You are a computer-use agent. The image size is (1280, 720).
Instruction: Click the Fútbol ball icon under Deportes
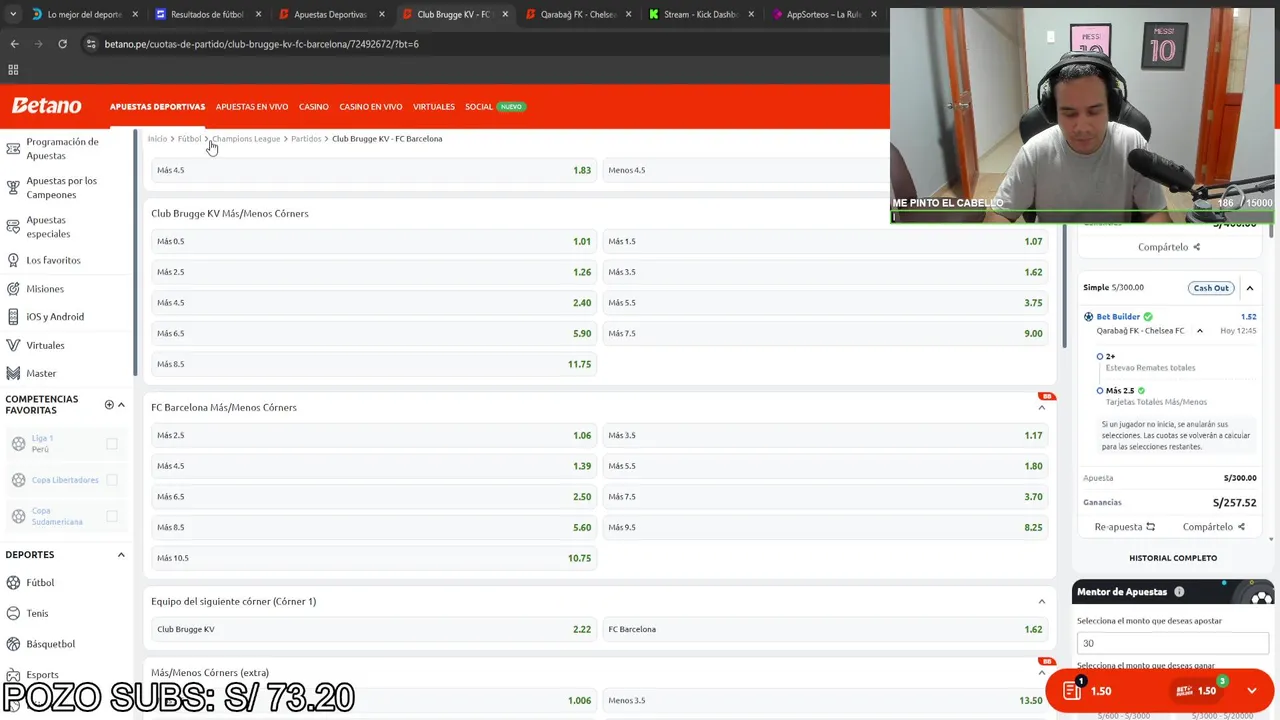click(13, 583)
